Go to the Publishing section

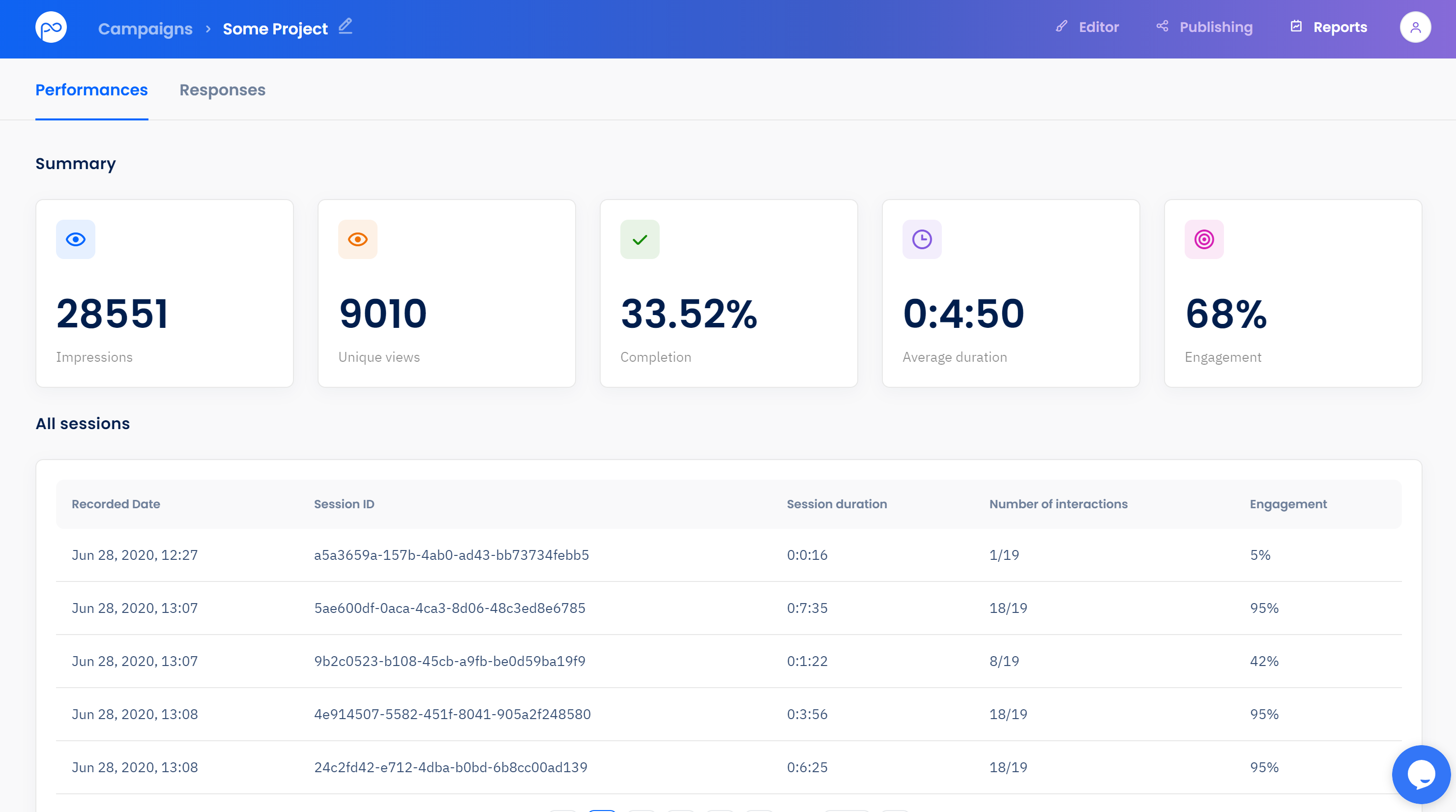(x=1204, y=27)
